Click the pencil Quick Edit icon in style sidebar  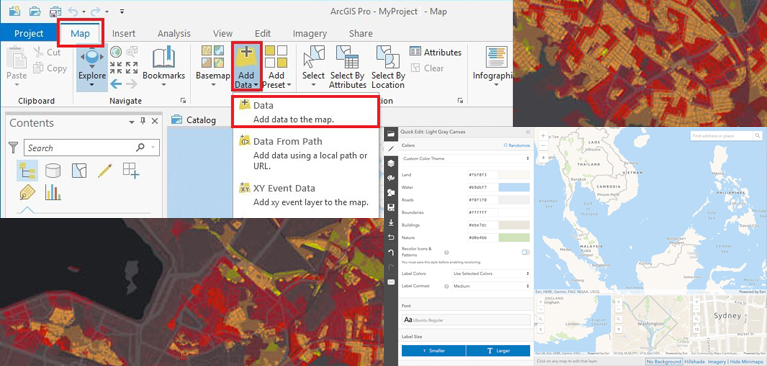391,148
